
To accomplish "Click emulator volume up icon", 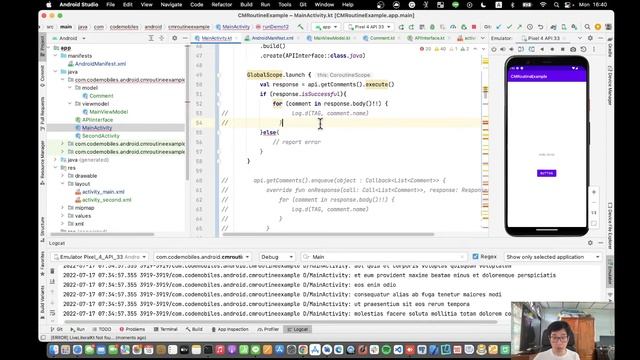I will 502,49.
